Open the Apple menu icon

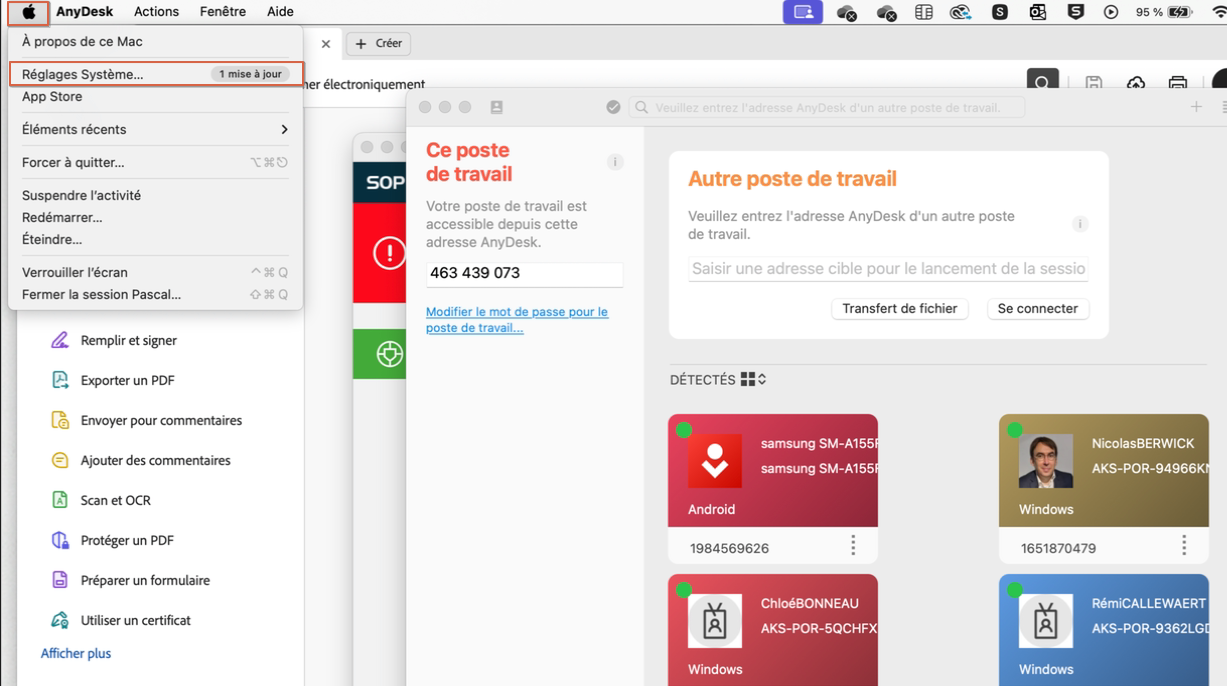[x=29, y=12]
